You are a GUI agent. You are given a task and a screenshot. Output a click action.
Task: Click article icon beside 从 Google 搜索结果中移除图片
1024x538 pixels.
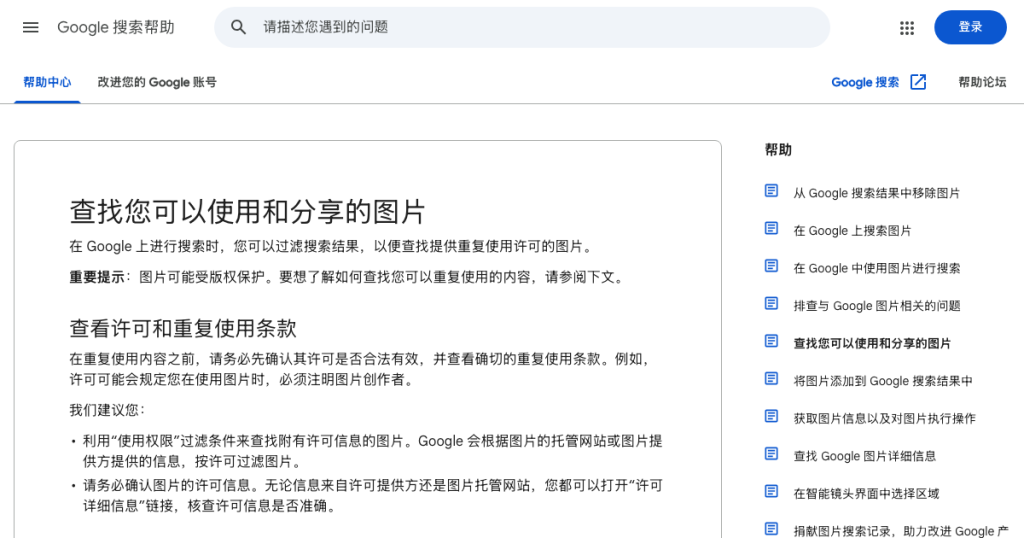(x=771, y=191)
